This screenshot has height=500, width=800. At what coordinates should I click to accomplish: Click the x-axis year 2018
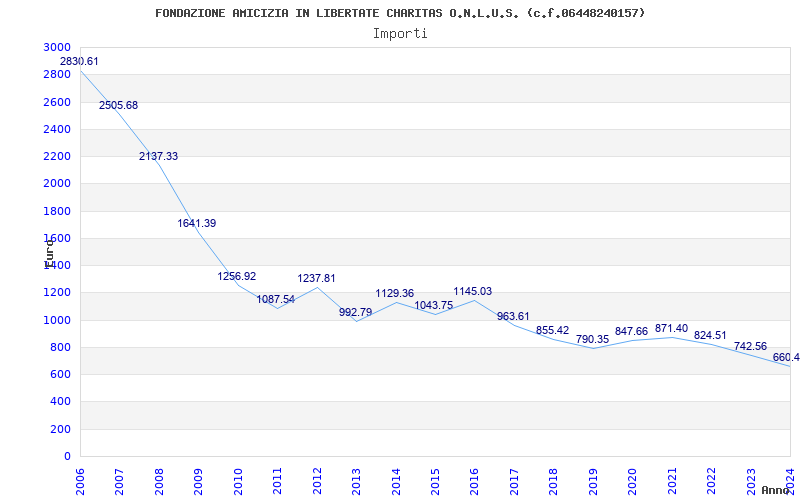[553, 482]
